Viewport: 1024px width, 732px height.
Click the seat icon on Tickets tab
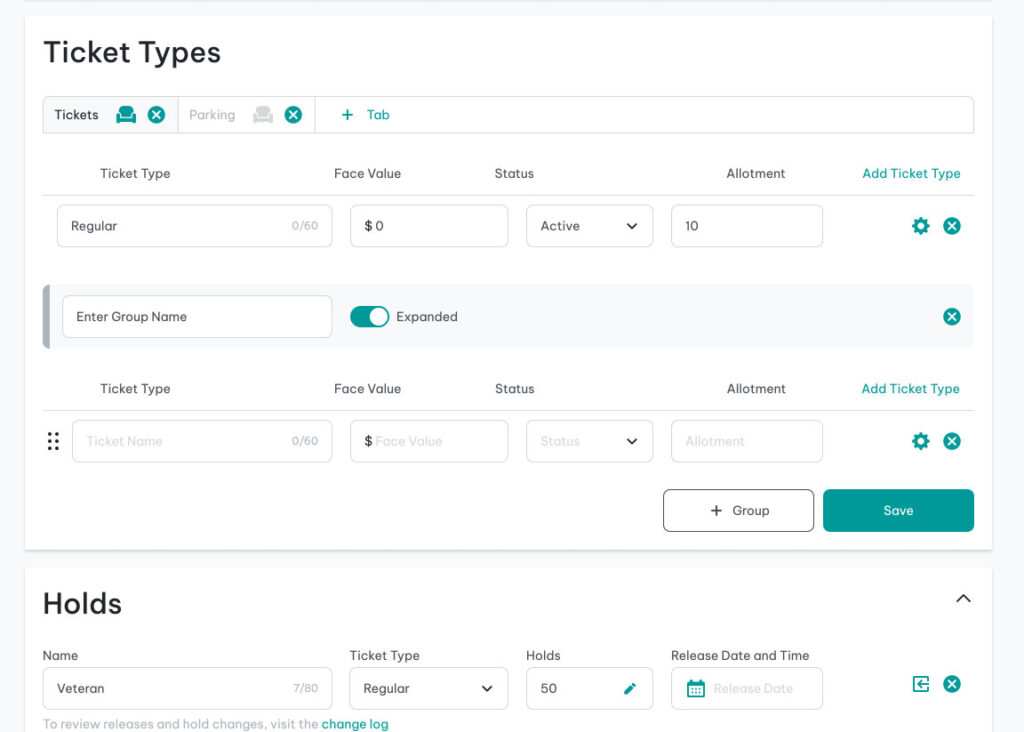click(126, 115)
